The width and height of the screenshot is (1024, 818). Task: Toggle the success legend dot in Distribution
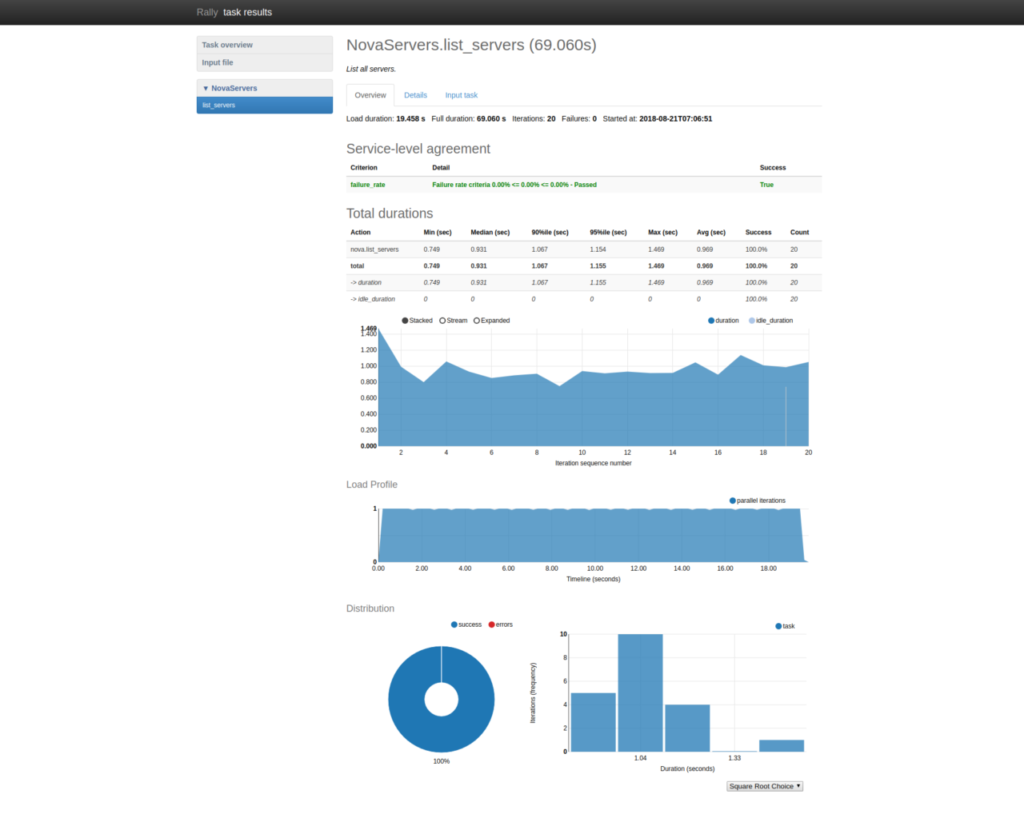coord(454,625)
